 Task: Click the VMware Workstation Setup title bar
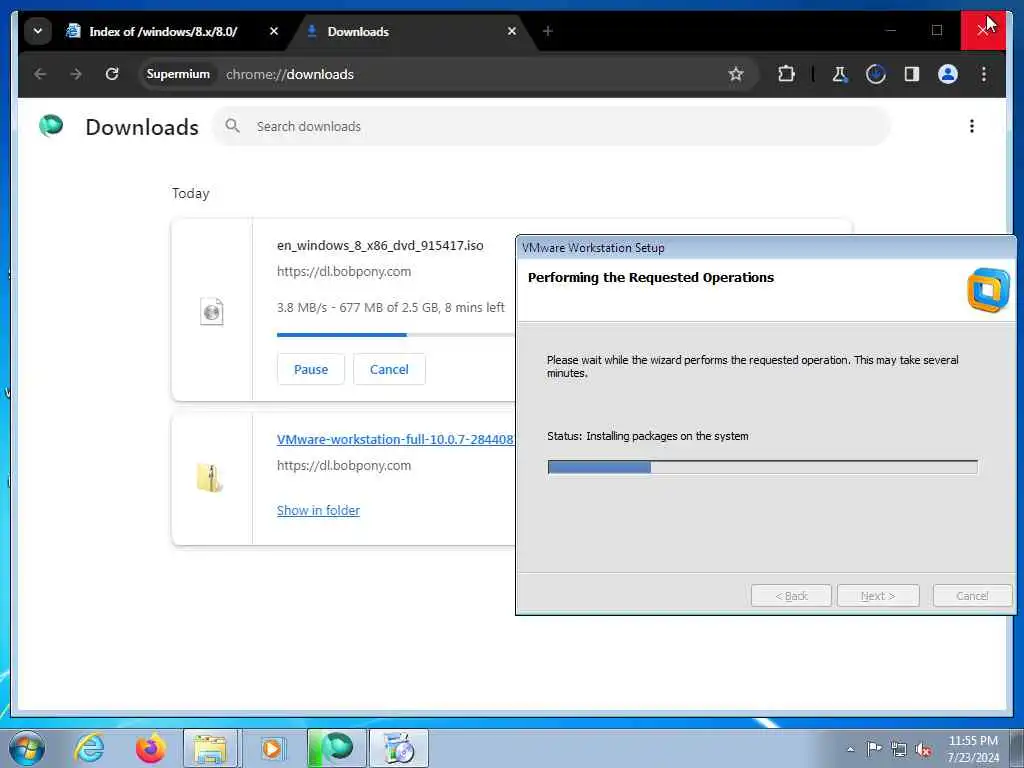tap(765, 248)
